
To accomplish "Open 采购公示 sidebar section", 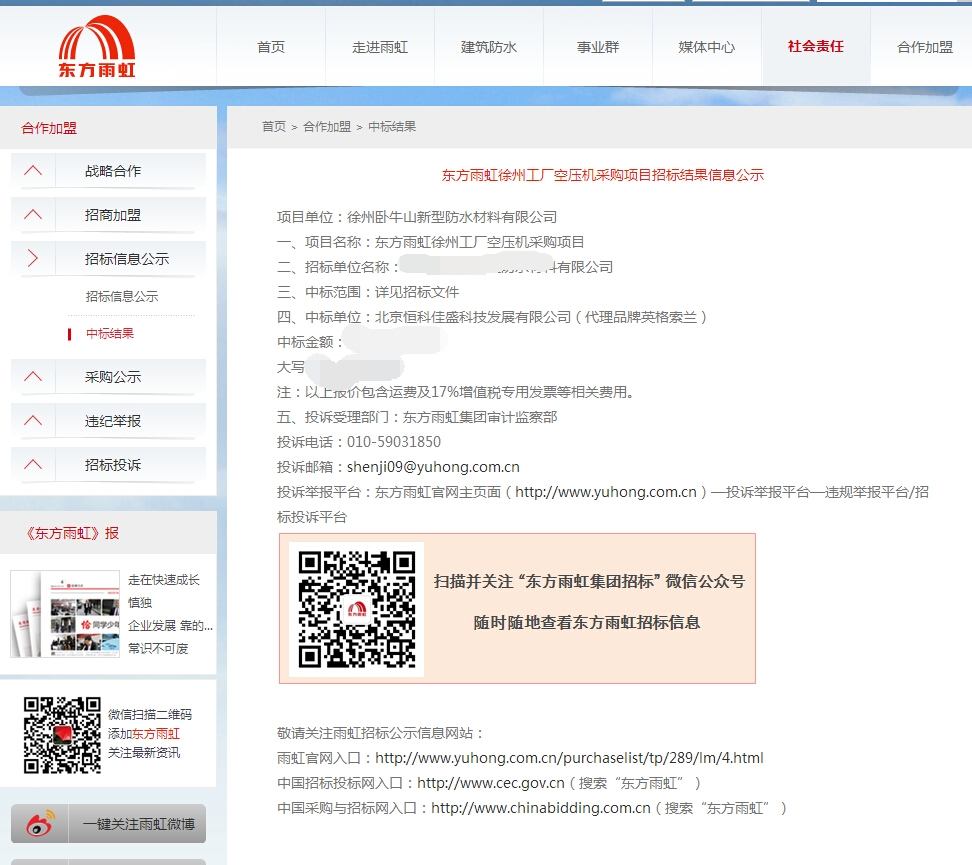I will pyautogui.click(x=113, y=377).
